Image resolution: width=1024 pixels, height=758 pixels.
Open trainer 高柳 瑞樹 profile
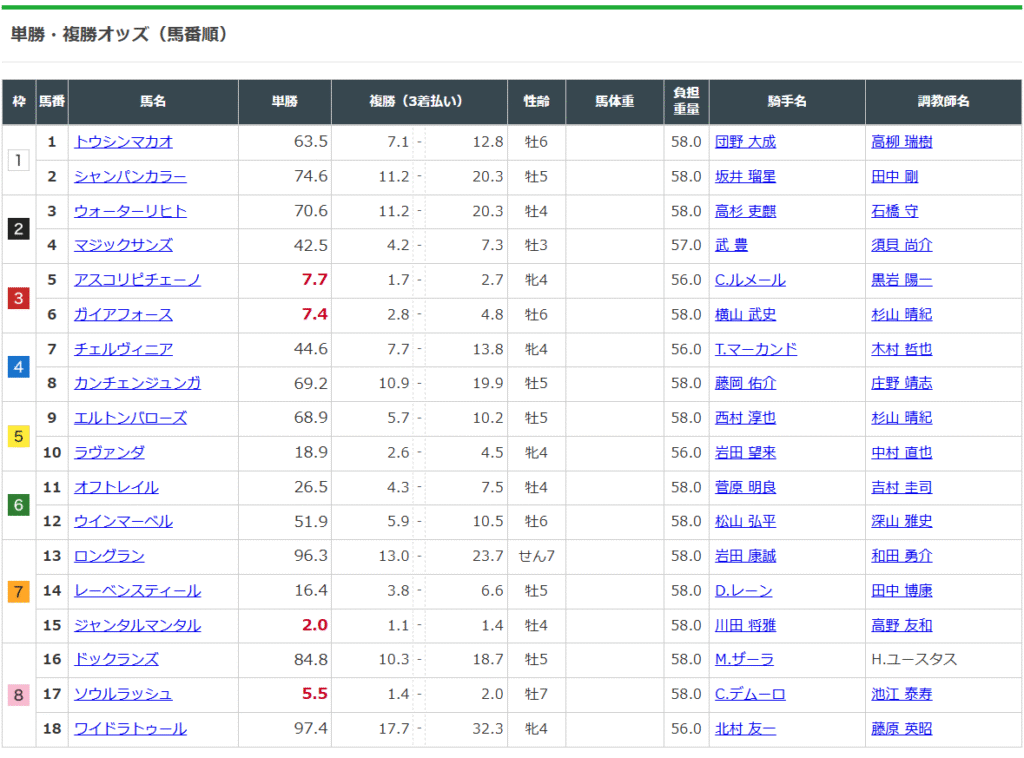point(901,142)
